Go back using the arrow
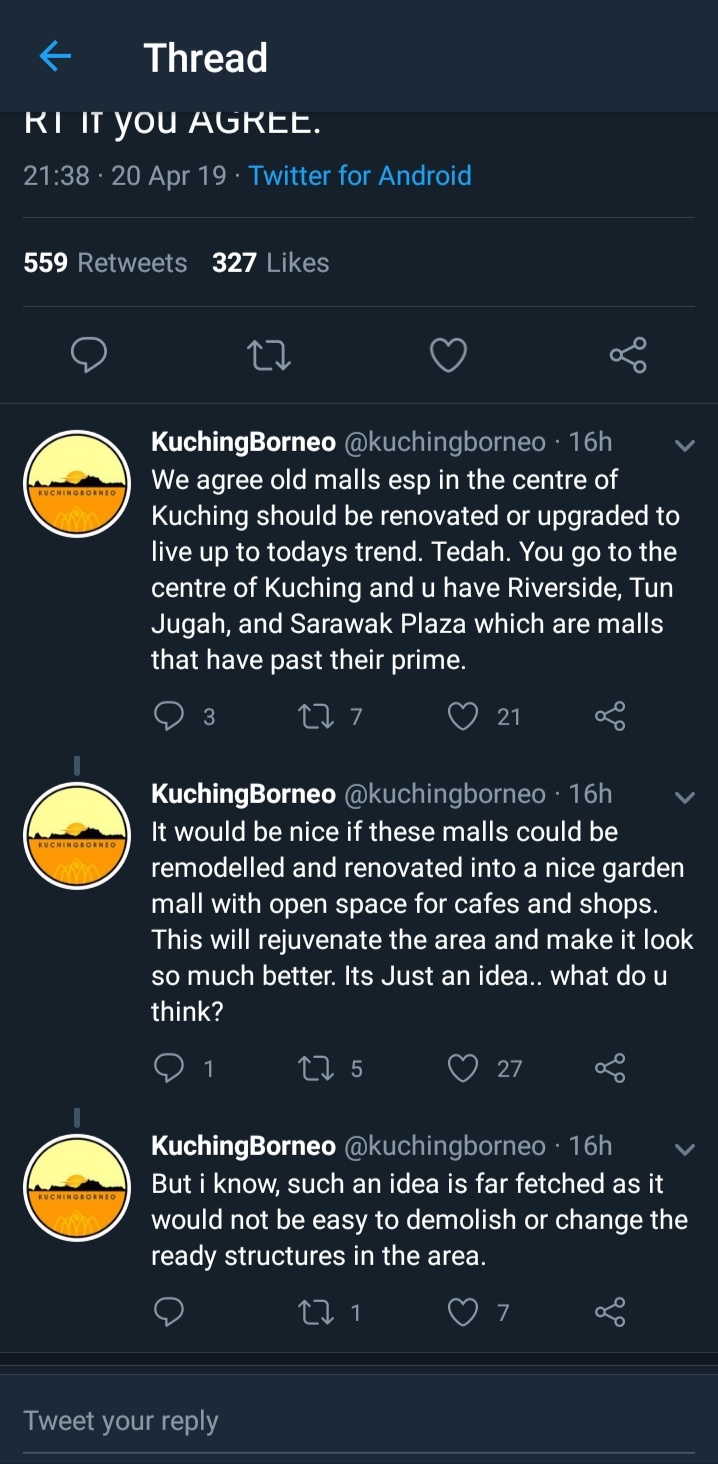The width and height of the screenshot is (718, 1464). coord(55,57)
